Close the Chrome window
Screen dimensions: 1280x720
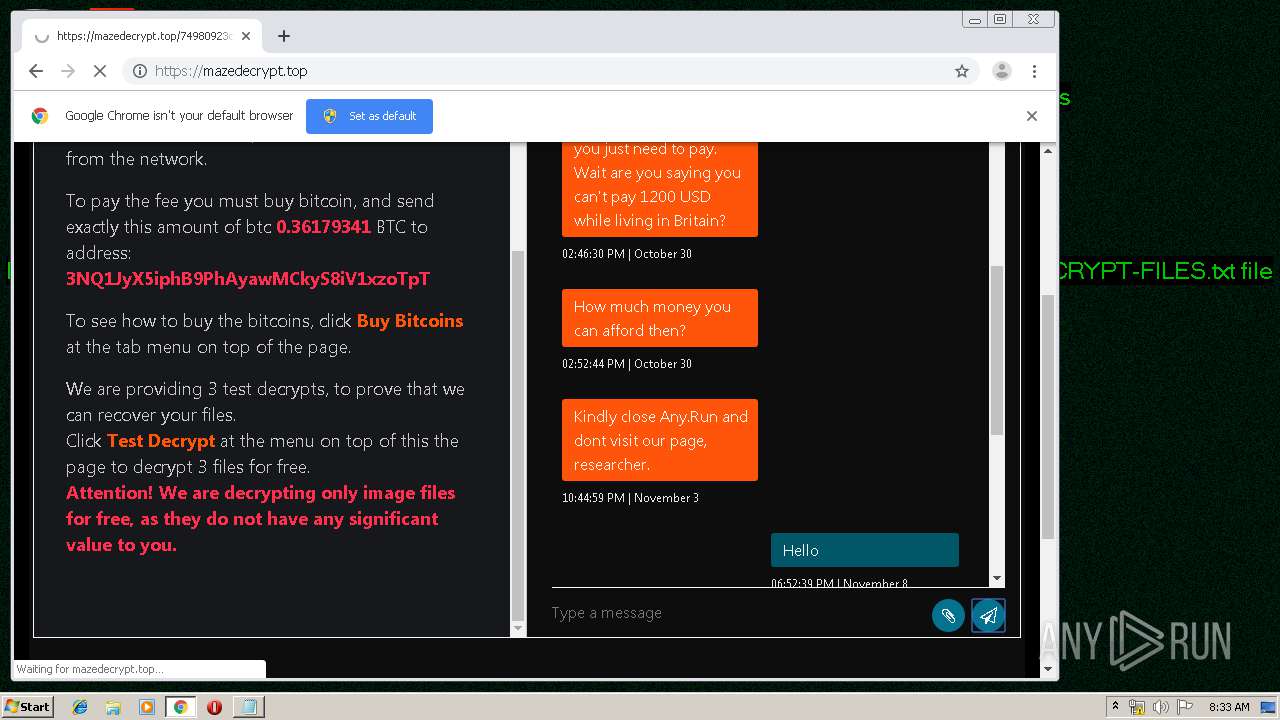coord(1033,19)
